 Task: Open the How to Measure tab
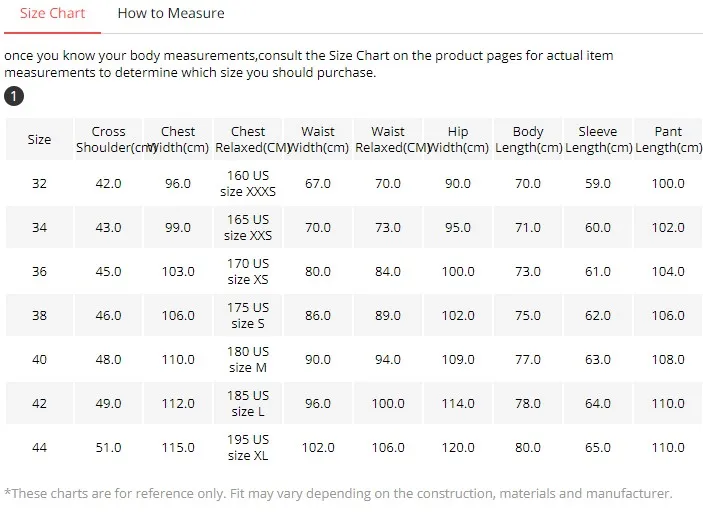[171, 13]
